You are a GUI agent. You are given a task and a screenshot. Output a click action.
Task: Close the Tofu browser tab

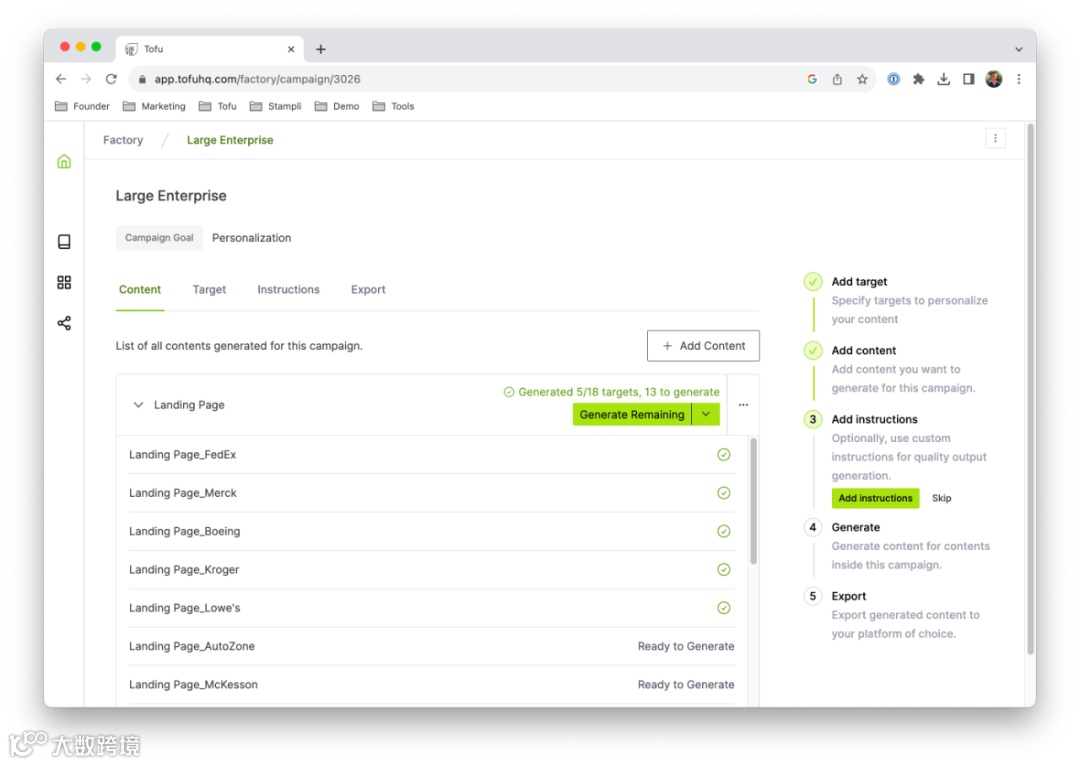tap(291, 49)
